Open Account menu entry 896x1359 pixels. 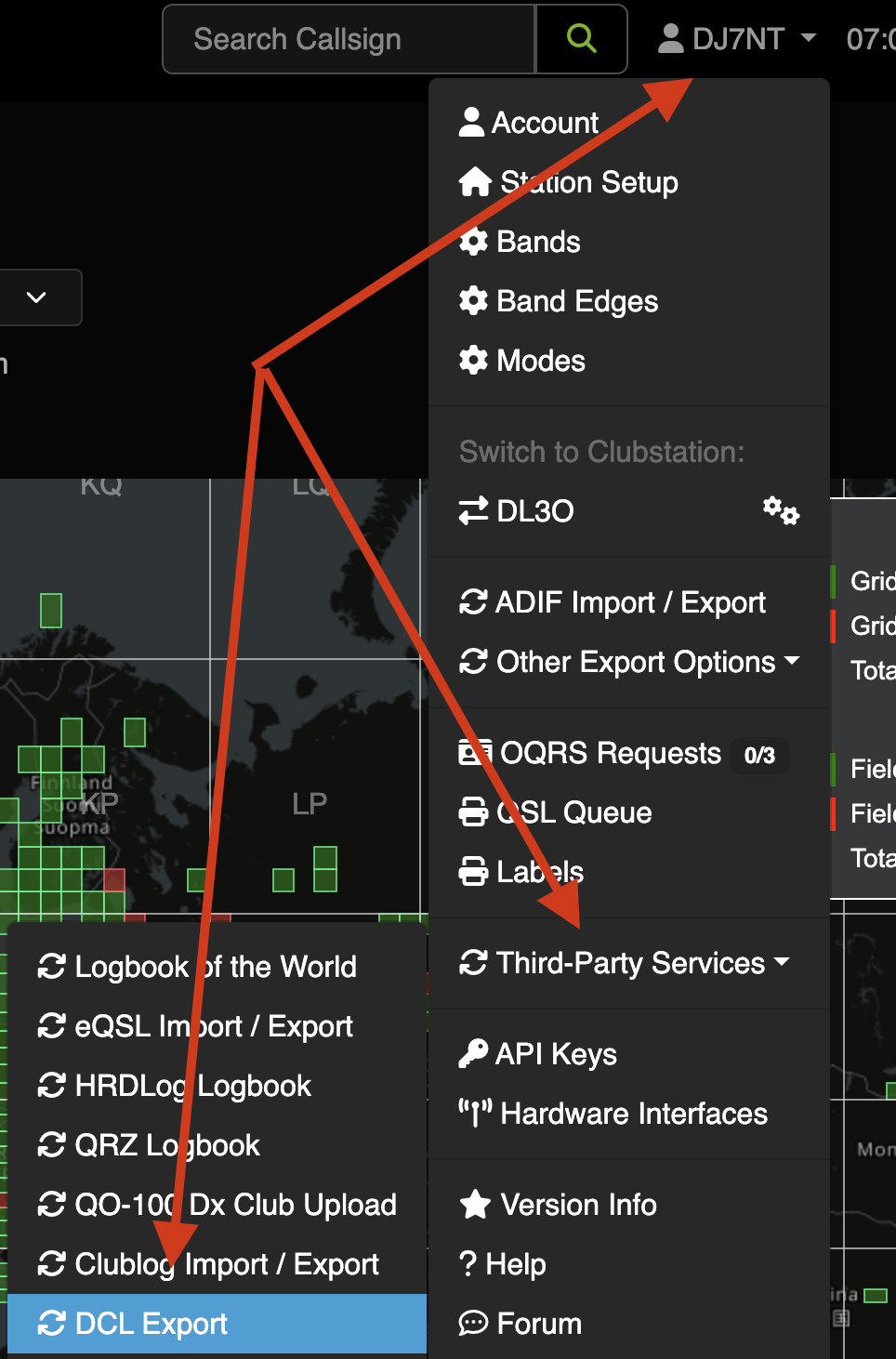point(629,123)
